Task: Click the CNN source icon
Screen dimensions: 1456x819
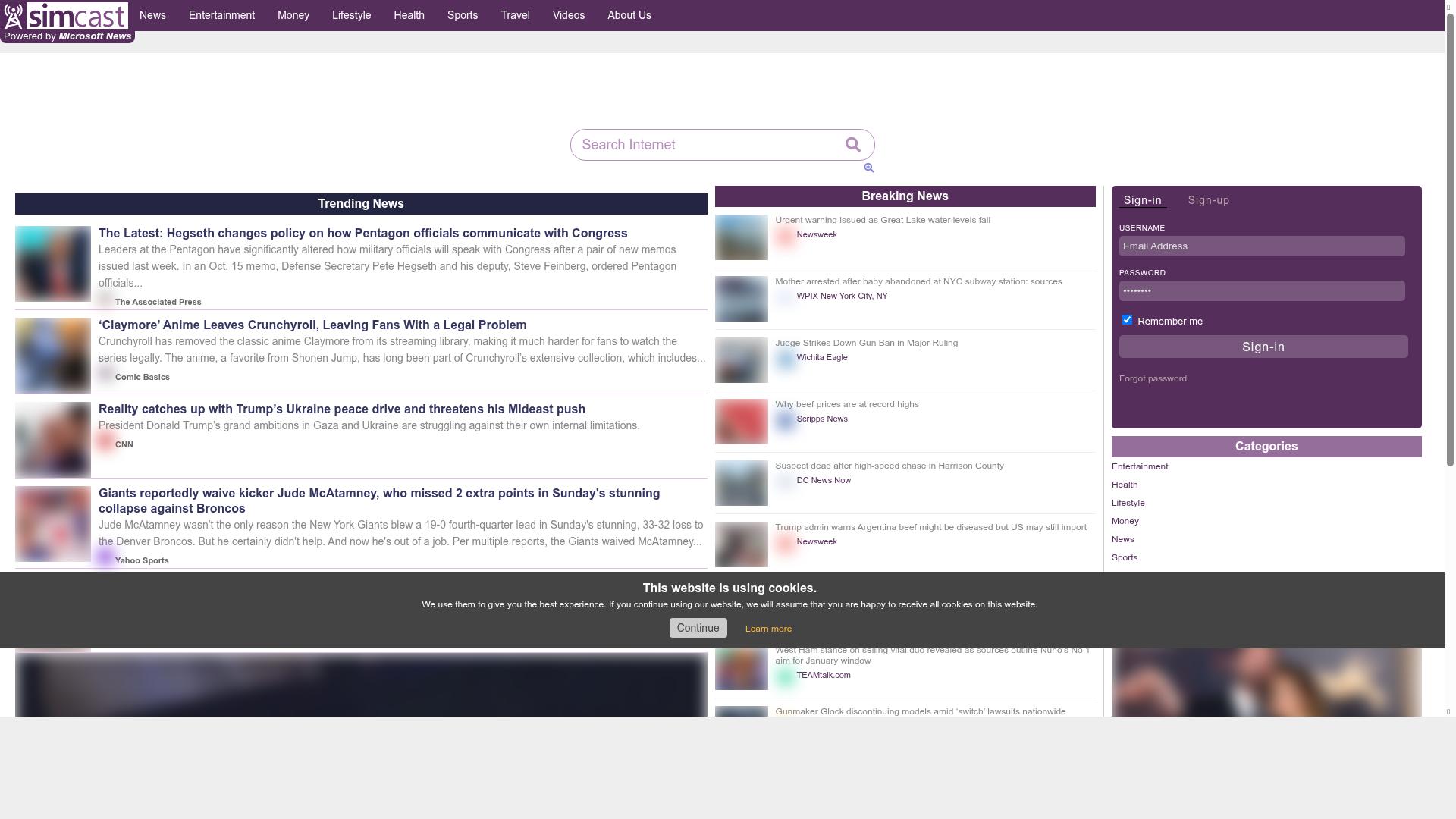Action: pyautogui.click(x=105, y=443)
